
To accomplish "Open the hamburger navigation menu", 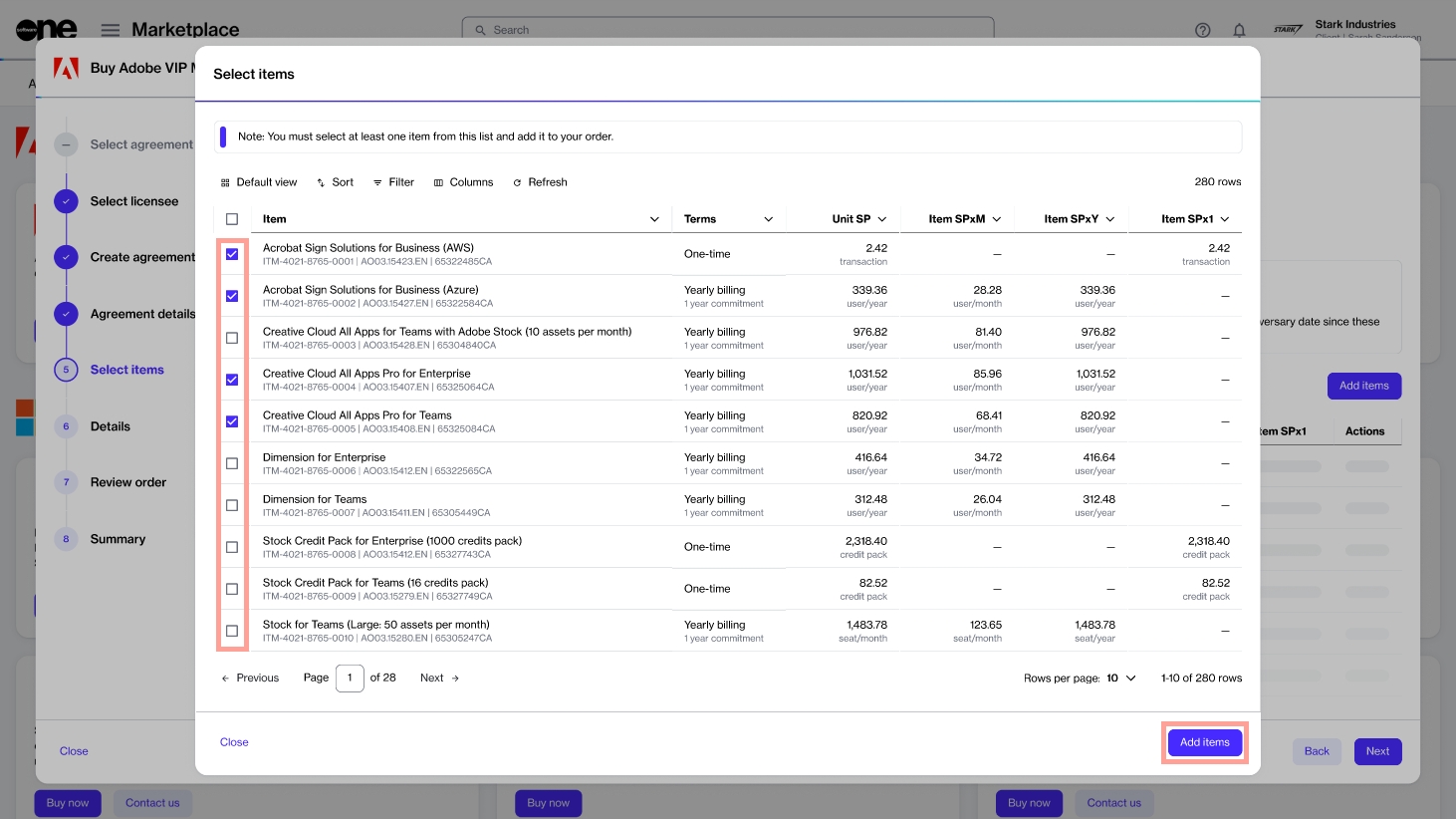I will (111, 30).
